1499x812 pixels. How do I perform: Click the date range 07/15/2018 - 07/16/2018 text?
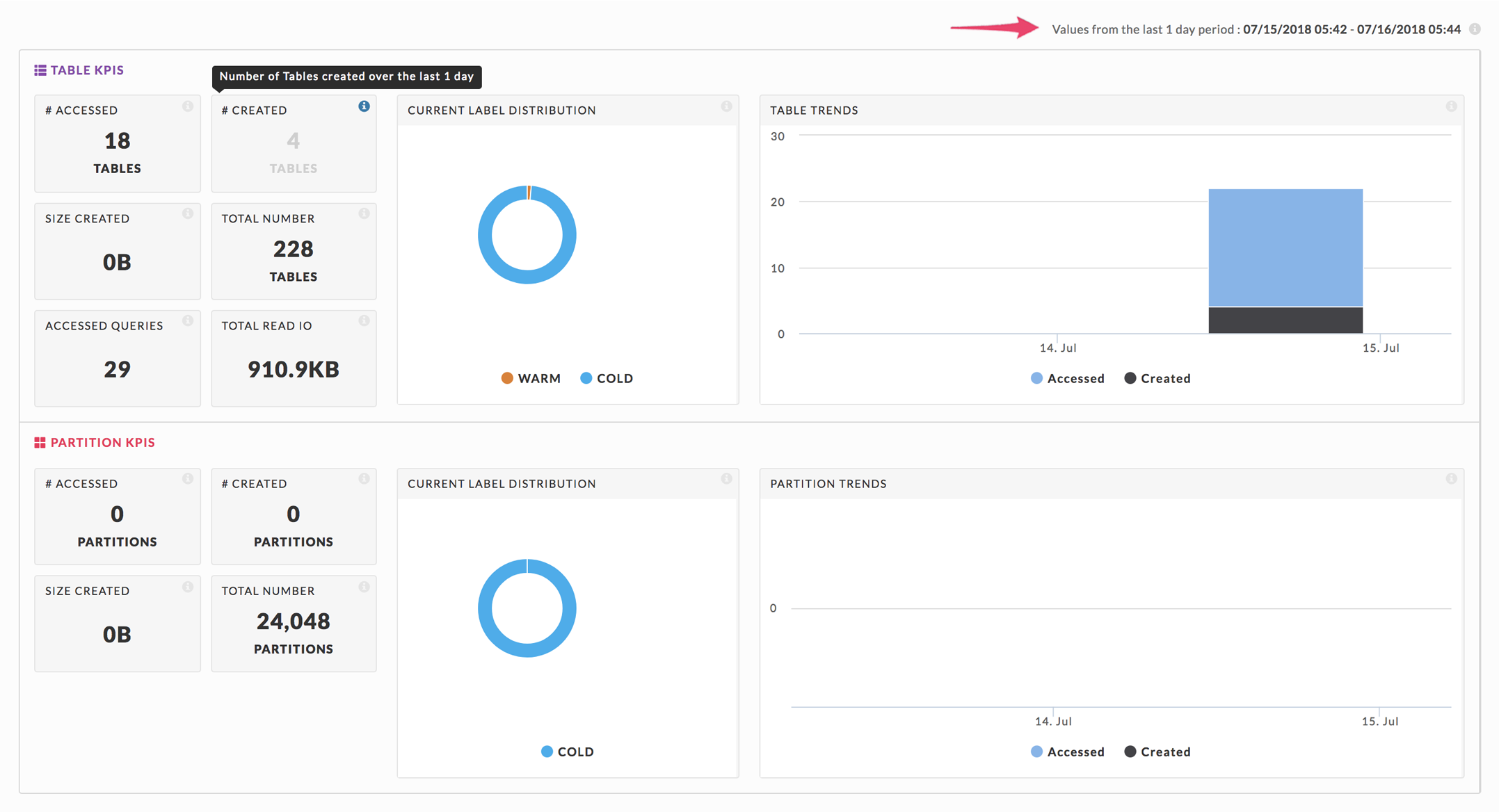coord(1352,29)
